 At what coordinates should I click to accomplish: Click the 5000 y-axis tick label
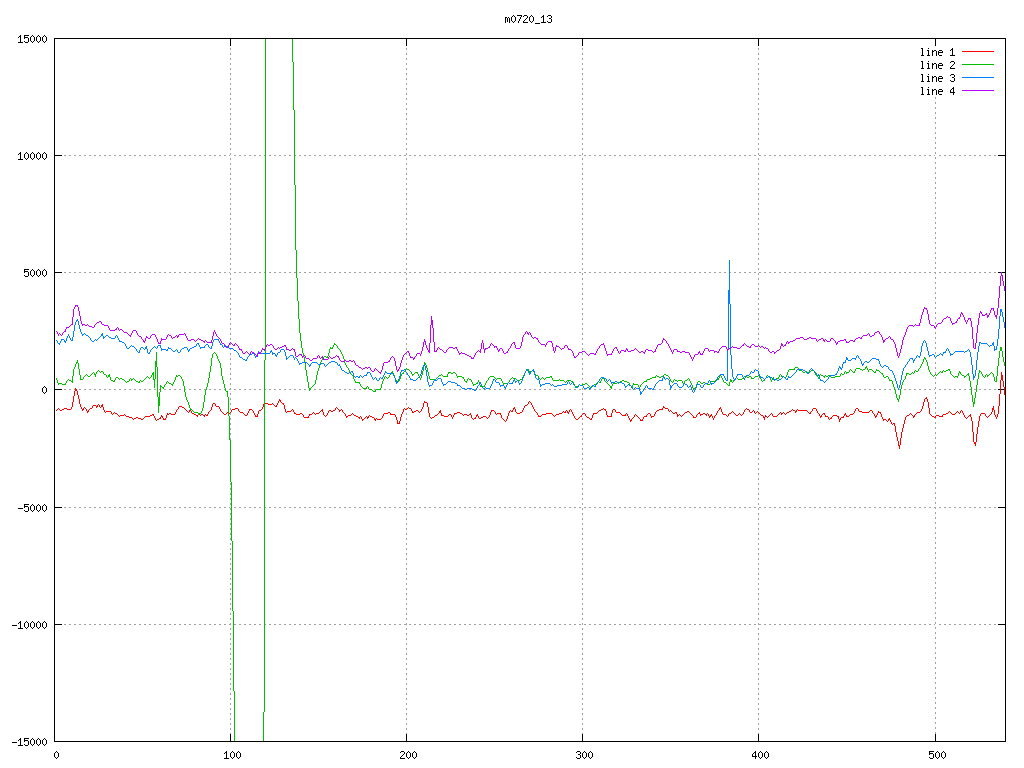click(x=35, y=273)
